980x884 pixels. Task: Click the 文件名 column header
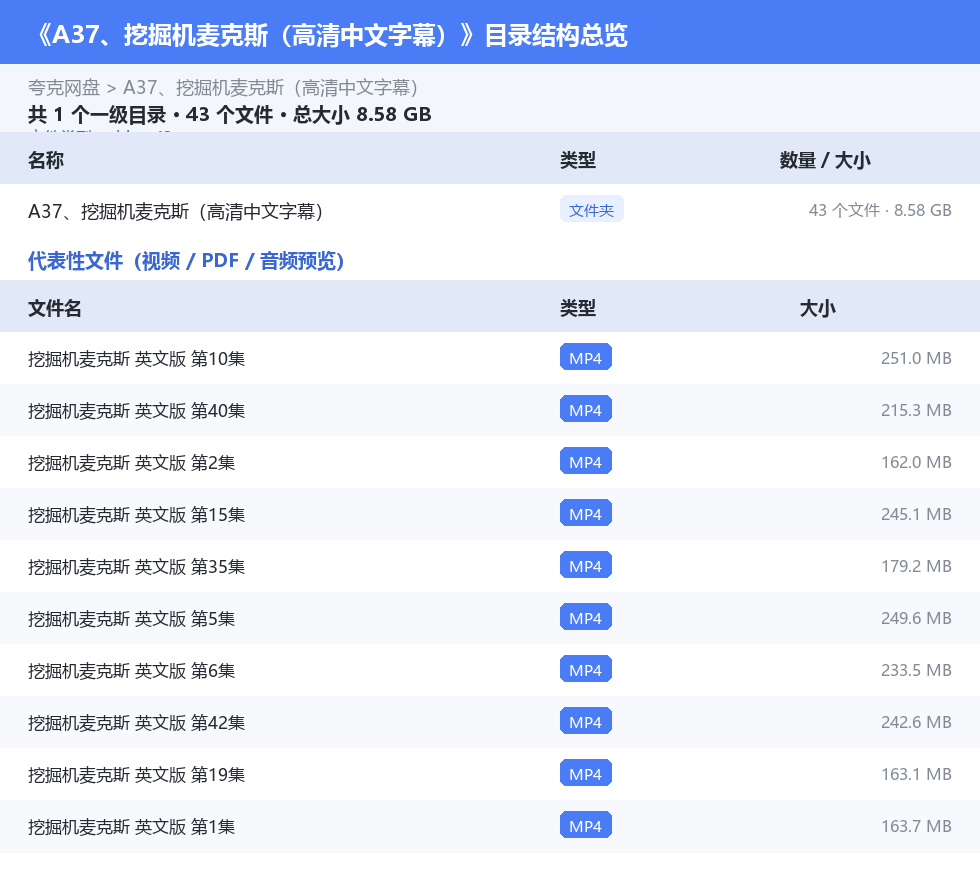click(x=54, y=308)
